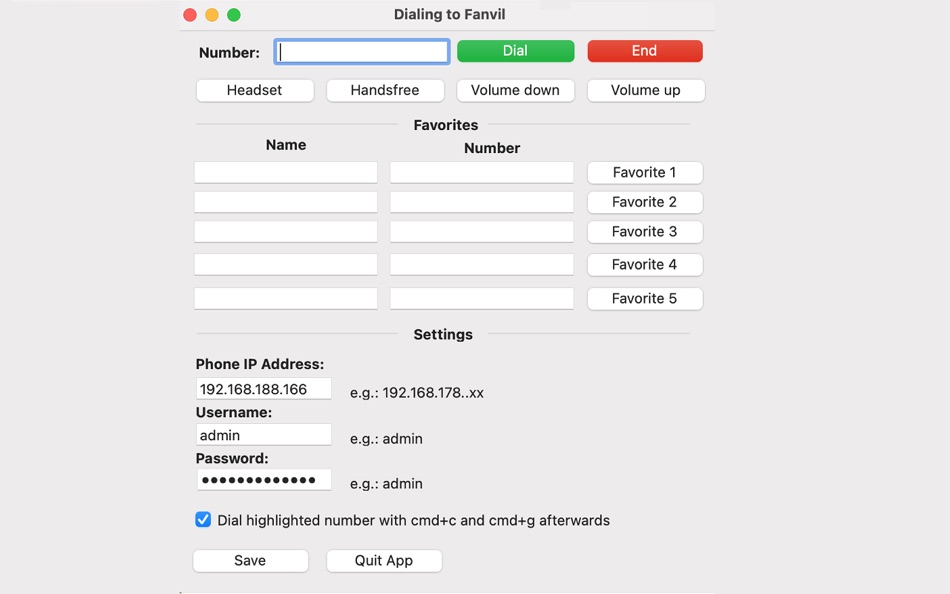The image size is (950, 594).
Task: Raise volume with Volume up
Action: 645,90
